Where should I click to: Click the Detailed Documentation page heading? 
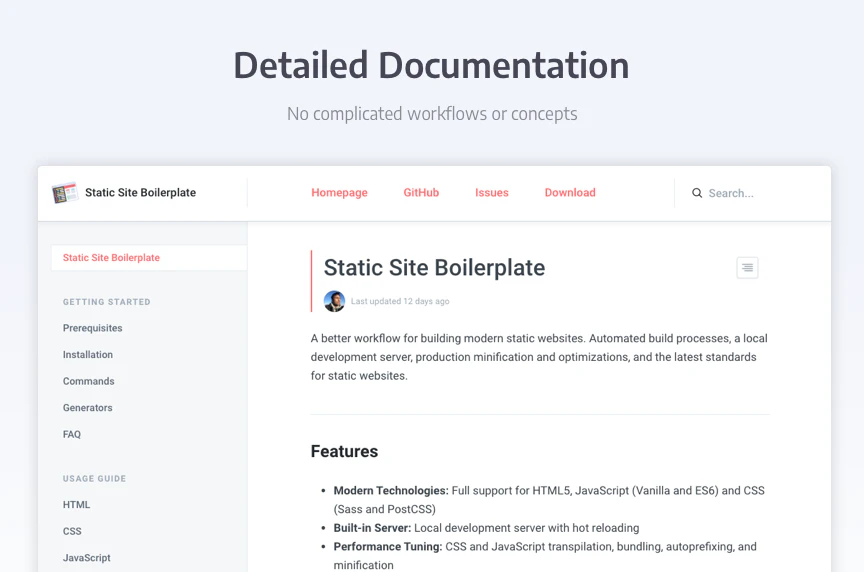(431, 65)
